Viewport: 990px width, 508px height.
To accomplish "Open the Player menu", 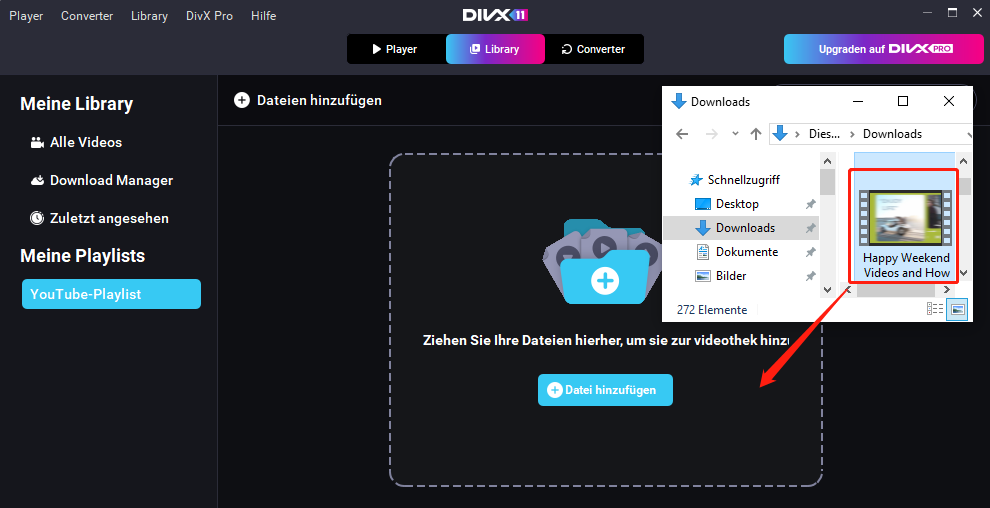I will pyautogui.click(x=26, y=16).
